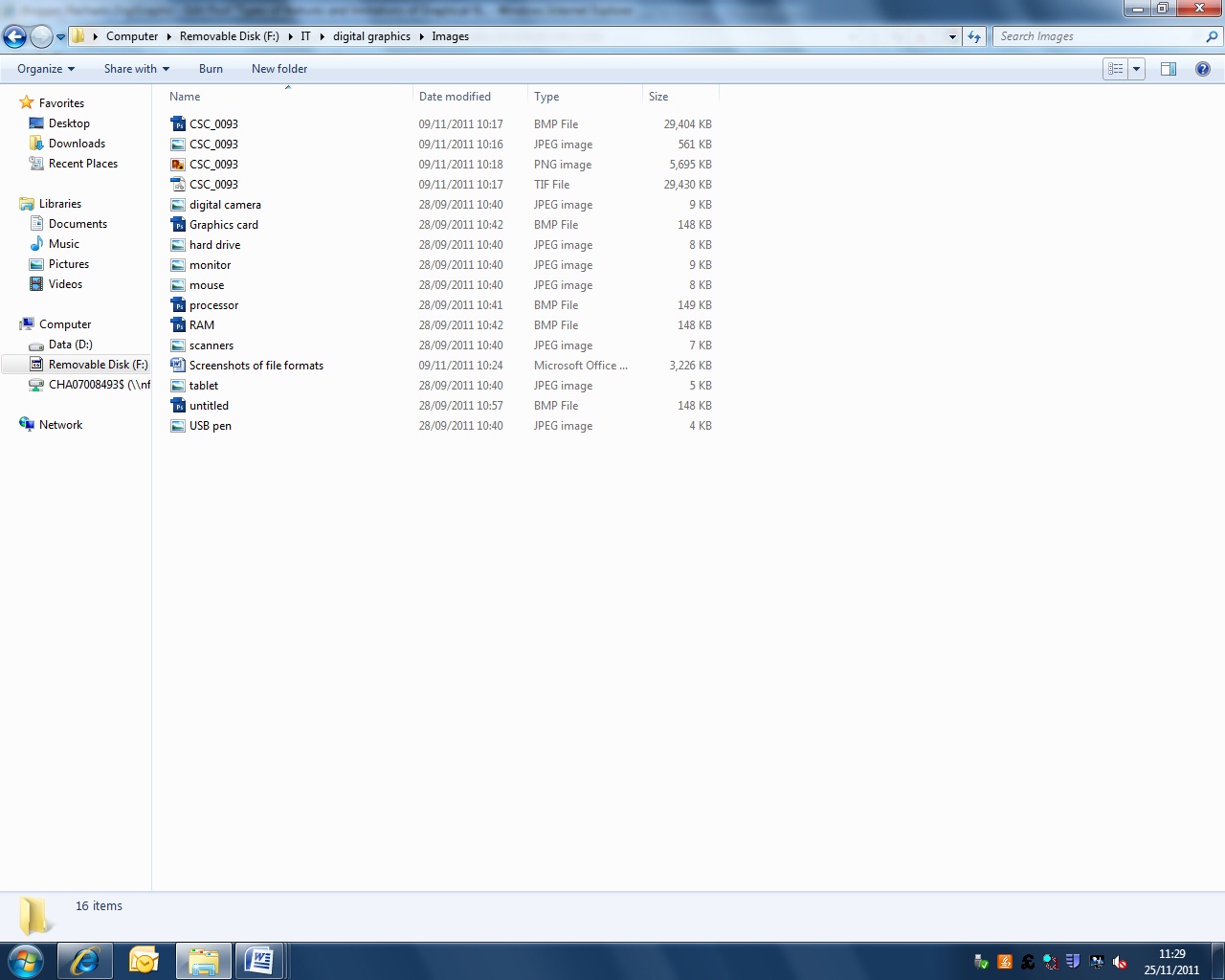Select the mouse file icon
The width and height of the screenshot is (1225, 980).
(x=178, y=285)
